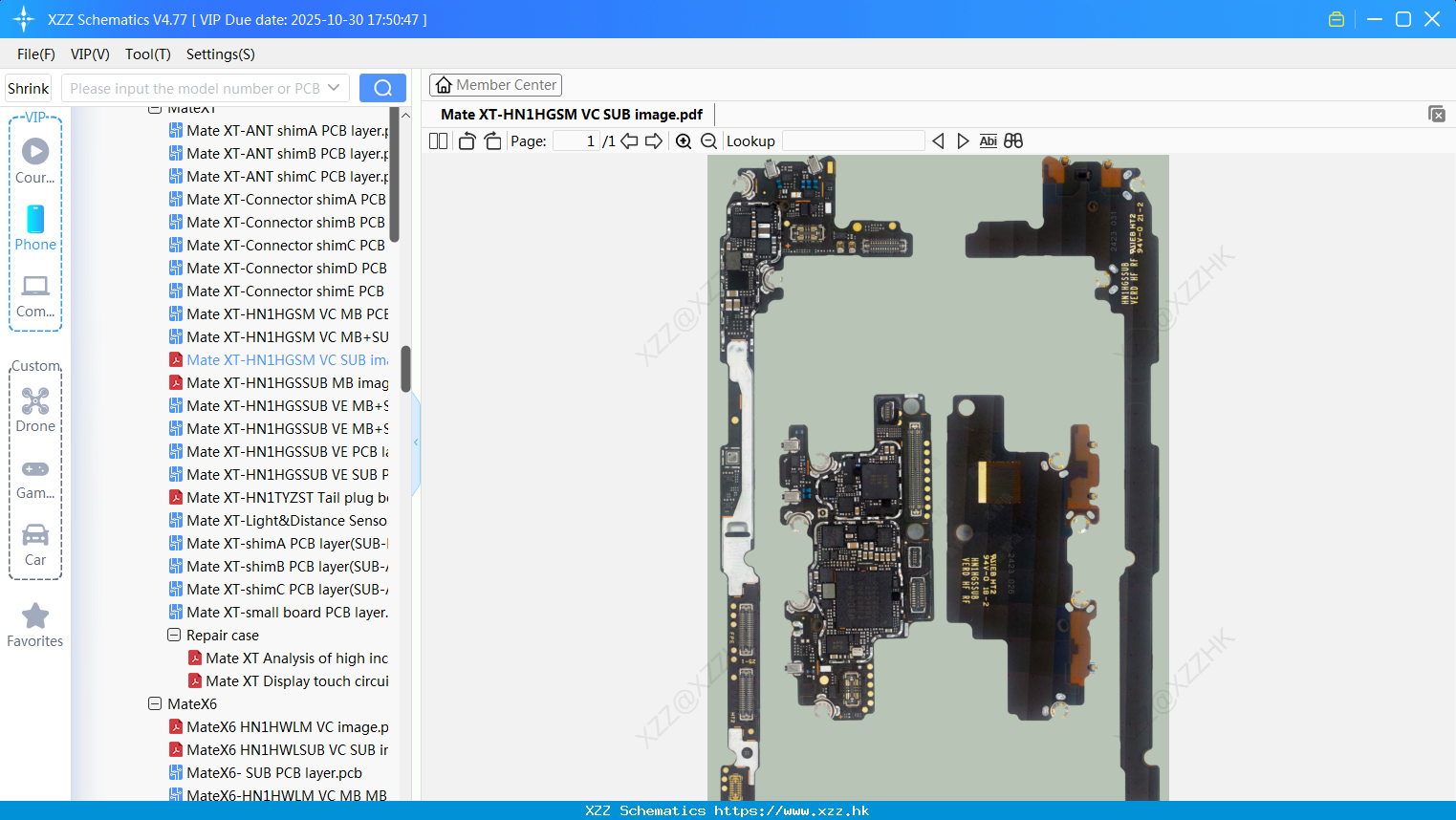Collapse the side panel splitter handle

coord(416,442)
